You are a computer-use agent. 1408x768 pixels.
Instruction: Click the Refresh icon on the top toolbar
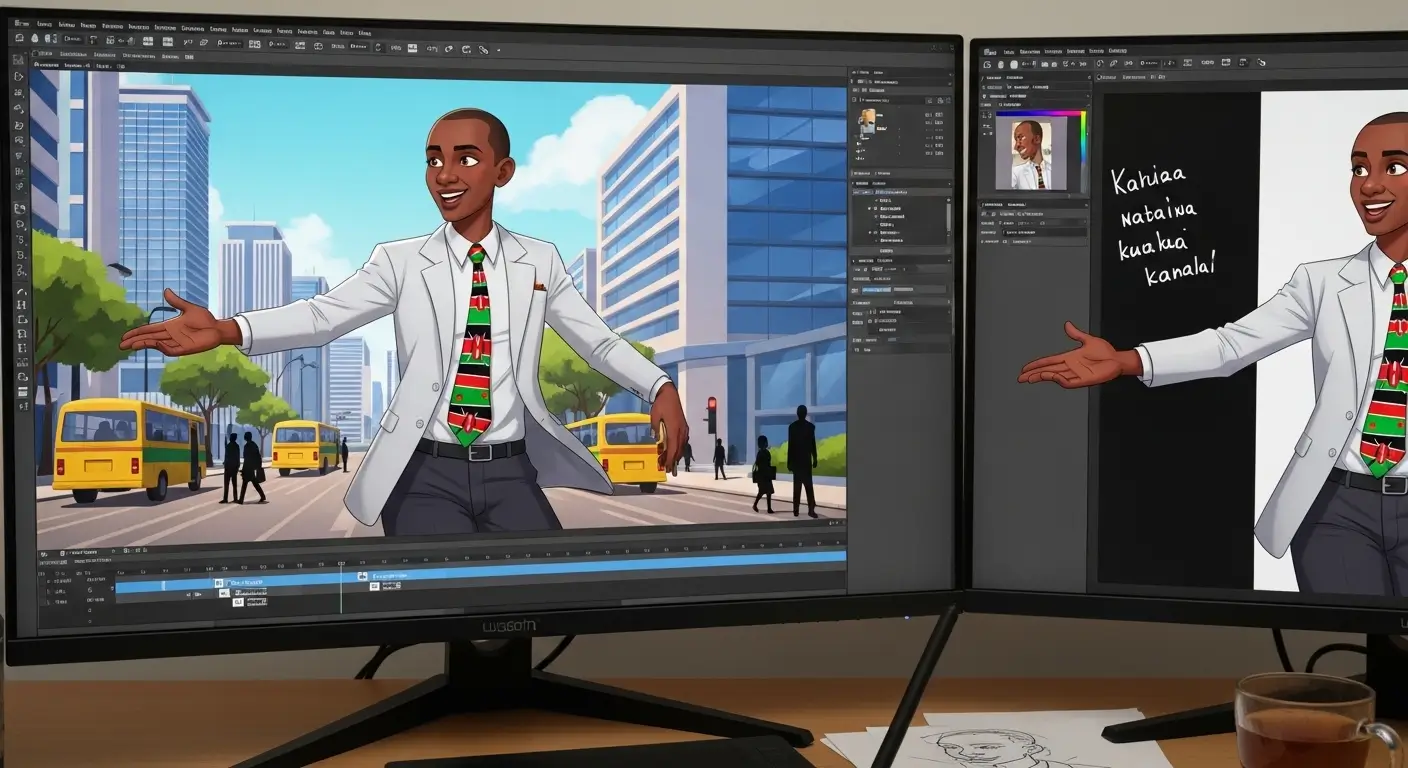point(378,47)
